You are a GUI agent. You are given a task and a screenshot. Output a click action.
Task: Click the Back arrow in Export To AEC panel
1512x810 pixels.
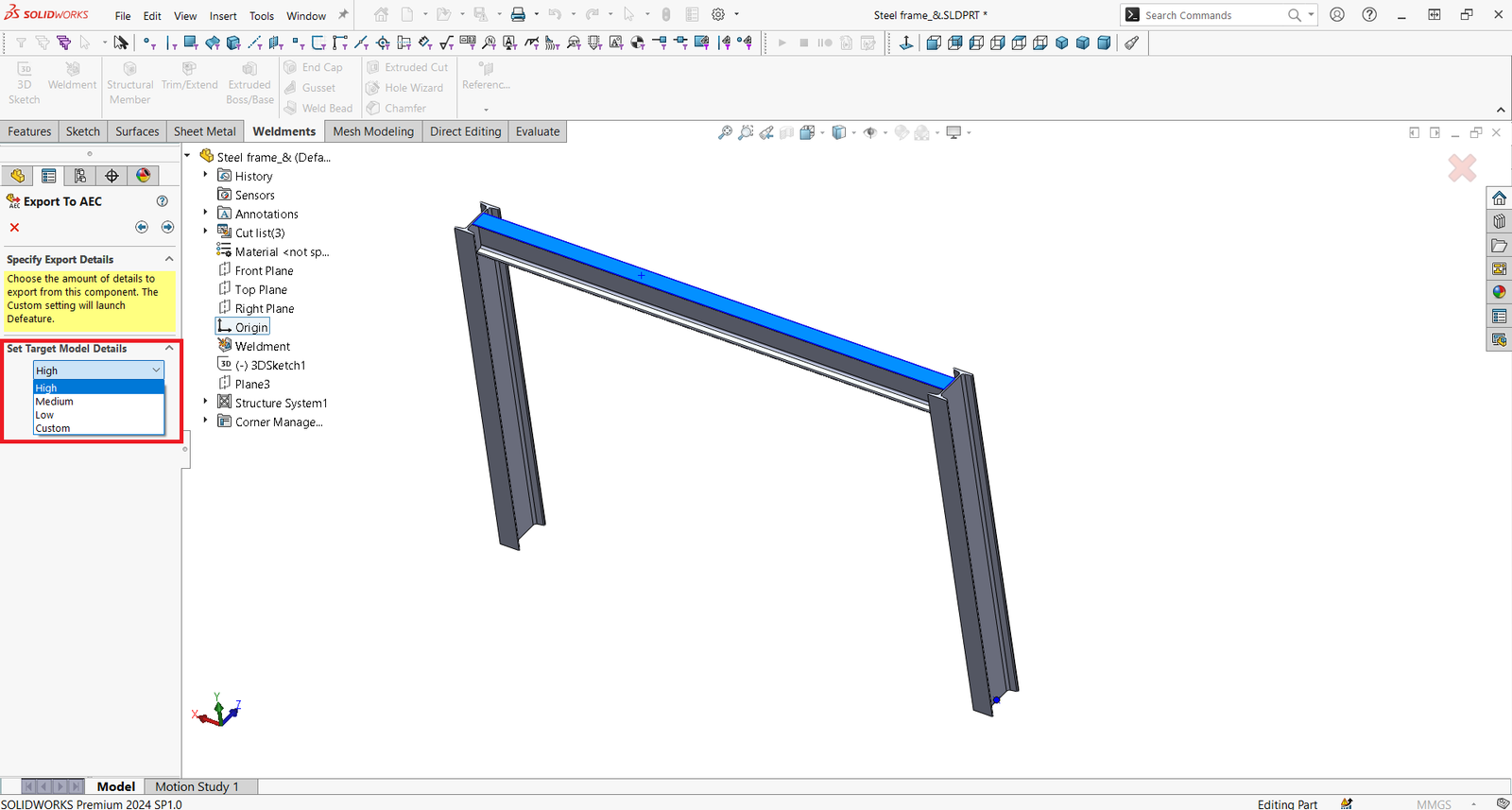(x=142, y=227)
